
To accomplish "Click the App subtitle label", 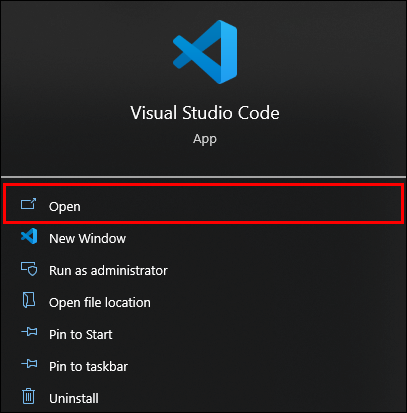I will click(205, 139).
